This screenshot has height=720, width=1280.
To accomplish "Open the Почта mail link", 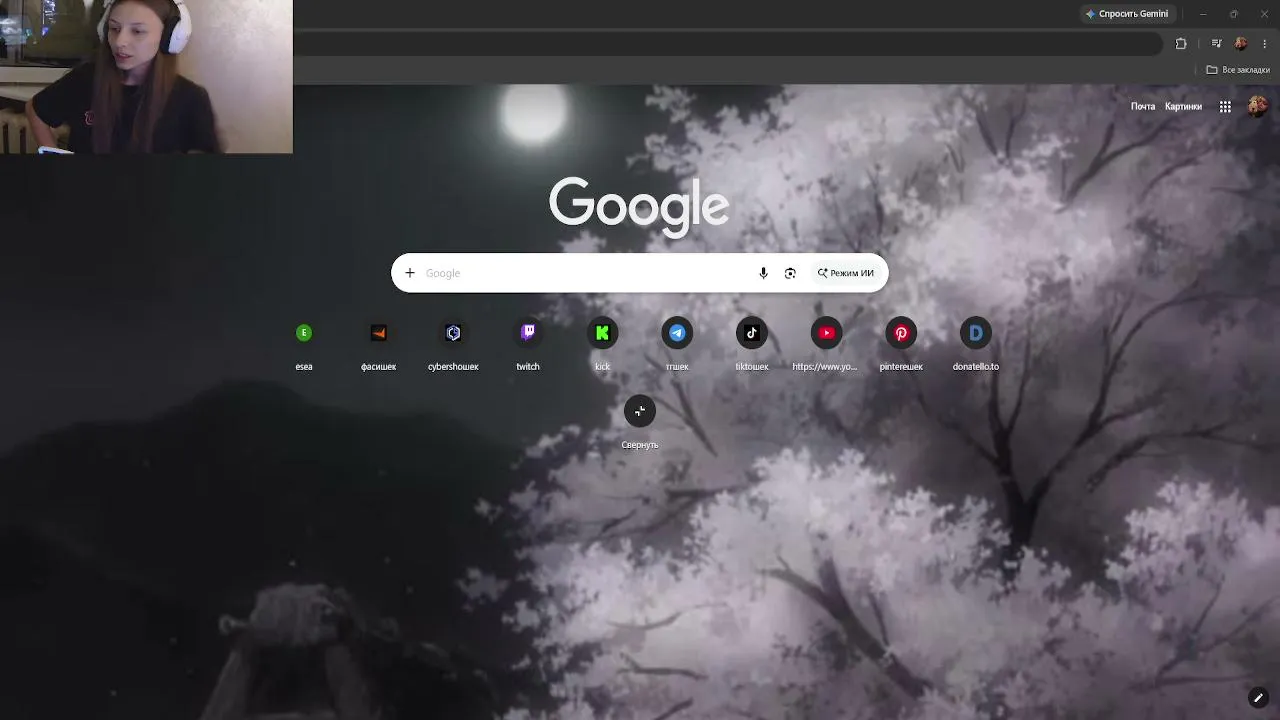I will coord(1143,106).
